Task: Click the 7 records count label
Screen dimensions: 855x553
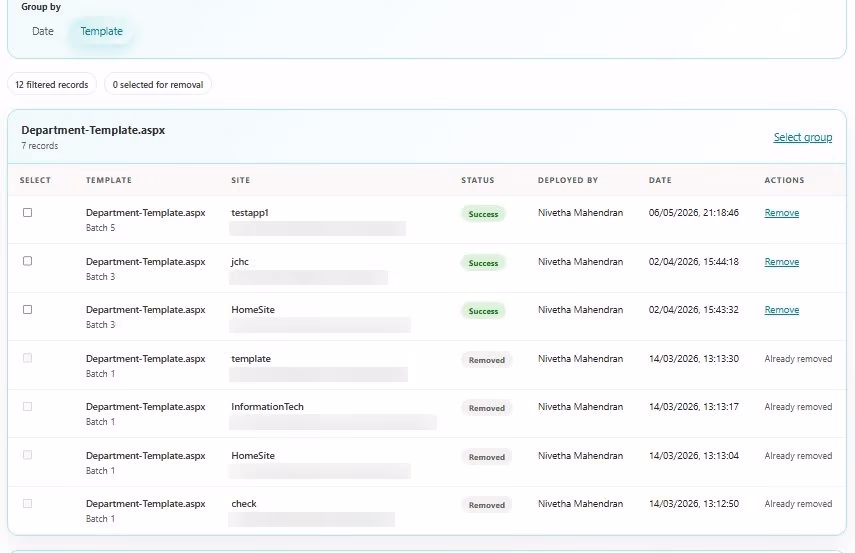Action: (x=40, y=146)
